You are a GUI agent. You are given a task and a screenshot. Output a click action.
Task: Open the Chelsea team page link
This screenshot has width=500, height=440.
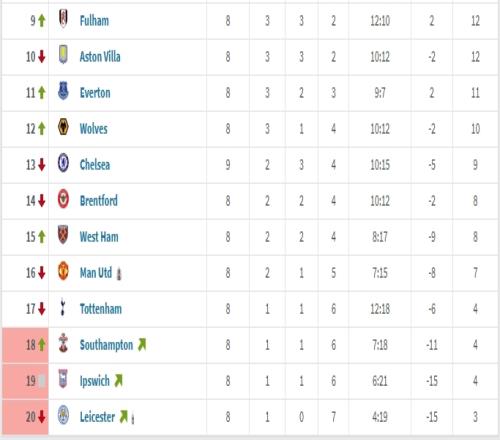pos(95,165)
